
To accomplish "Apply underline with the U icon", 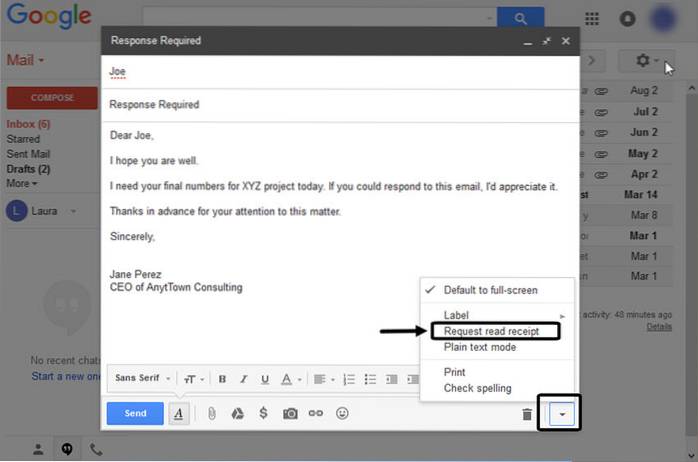I will tap(265, 379).
